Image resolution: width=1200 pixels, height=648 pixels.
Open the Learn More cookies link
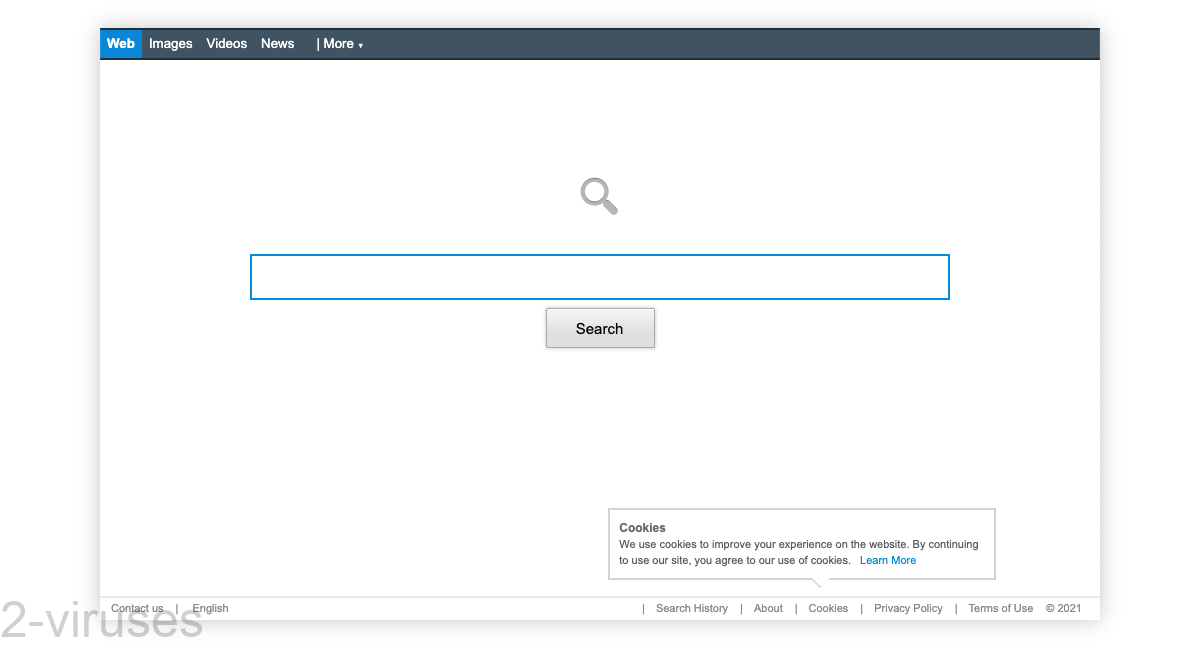click(x=888, y=560)
